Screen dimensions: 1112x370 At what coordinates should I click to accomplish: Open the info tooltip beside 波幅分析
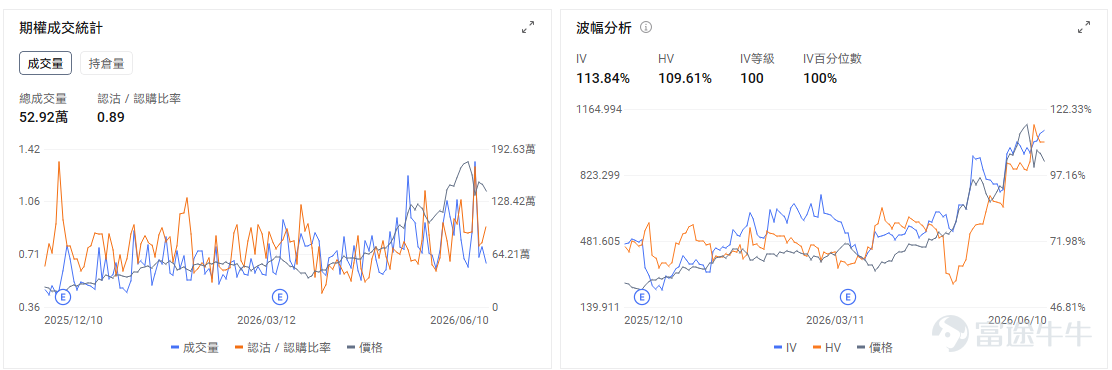pyautogui.click(x=646, y=28)
